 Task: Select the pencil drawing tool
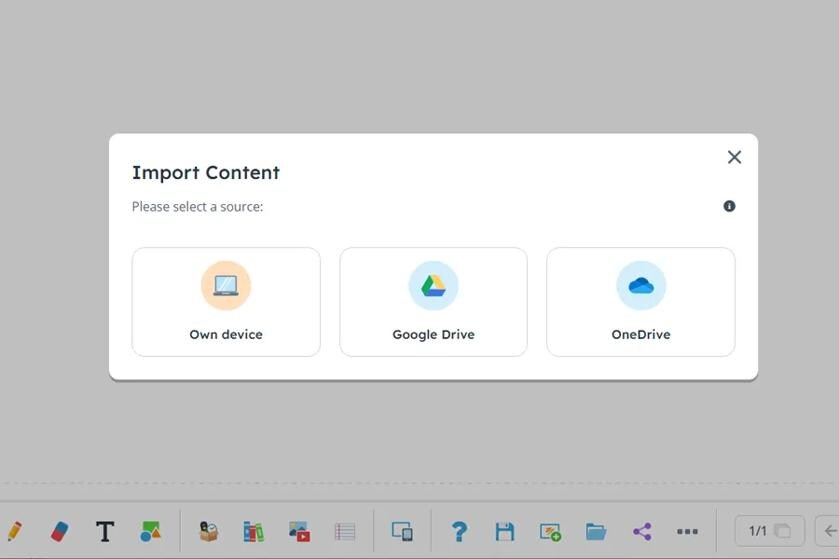(14, 531)
